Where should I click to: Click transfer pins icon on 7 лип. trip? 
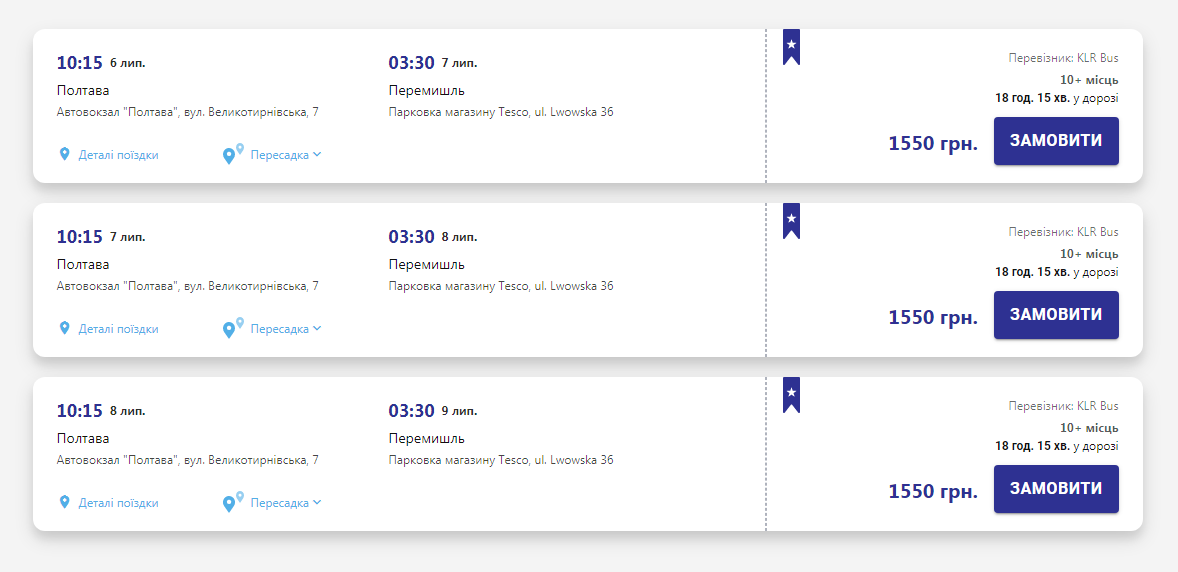pos(232,328)
